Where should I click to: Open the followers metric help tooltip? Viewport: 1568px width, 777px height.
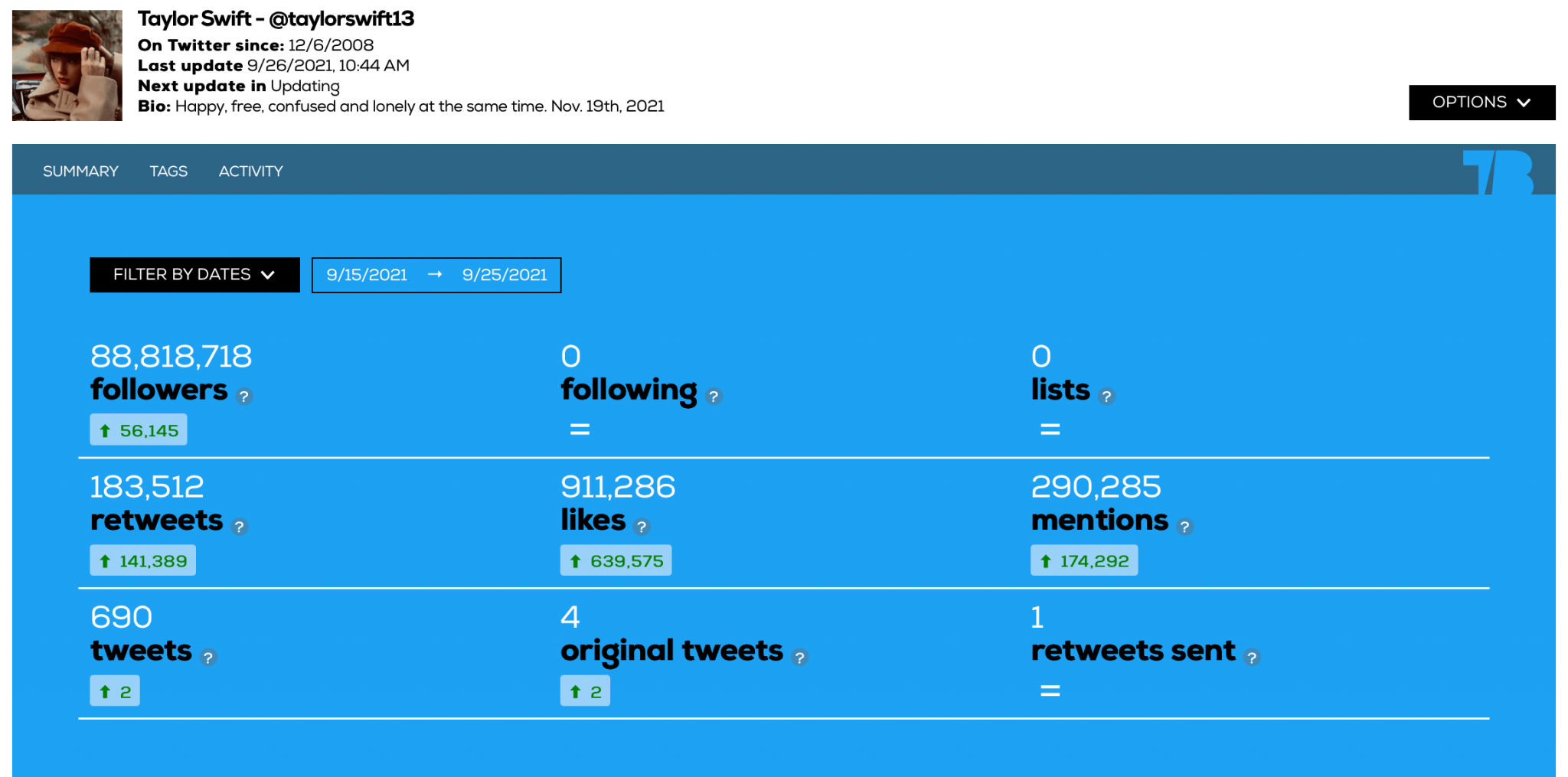(243, 397)
